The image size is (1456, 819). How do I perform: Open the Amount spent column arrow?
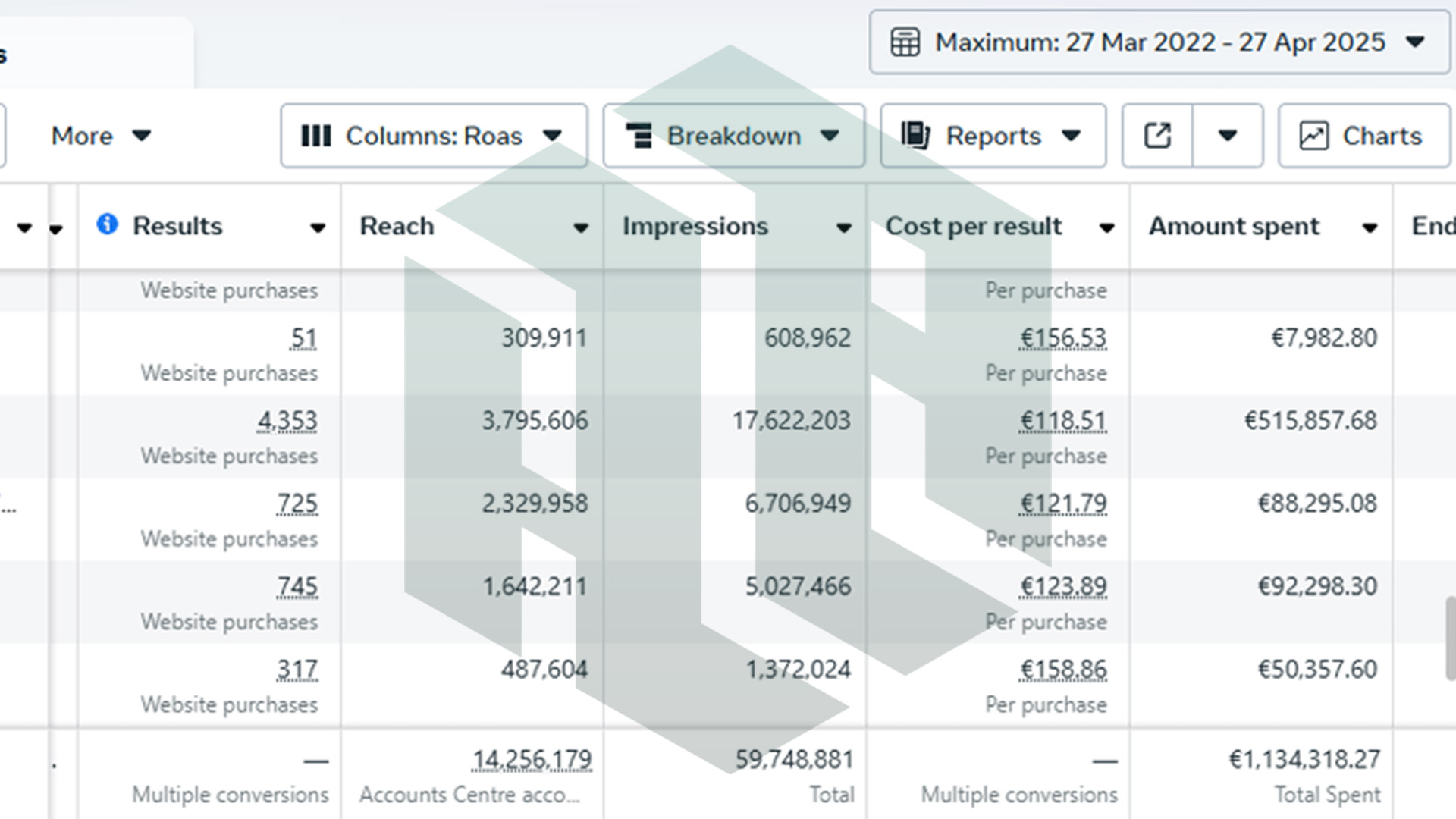pyautogui.click(x=1370, y=227)
